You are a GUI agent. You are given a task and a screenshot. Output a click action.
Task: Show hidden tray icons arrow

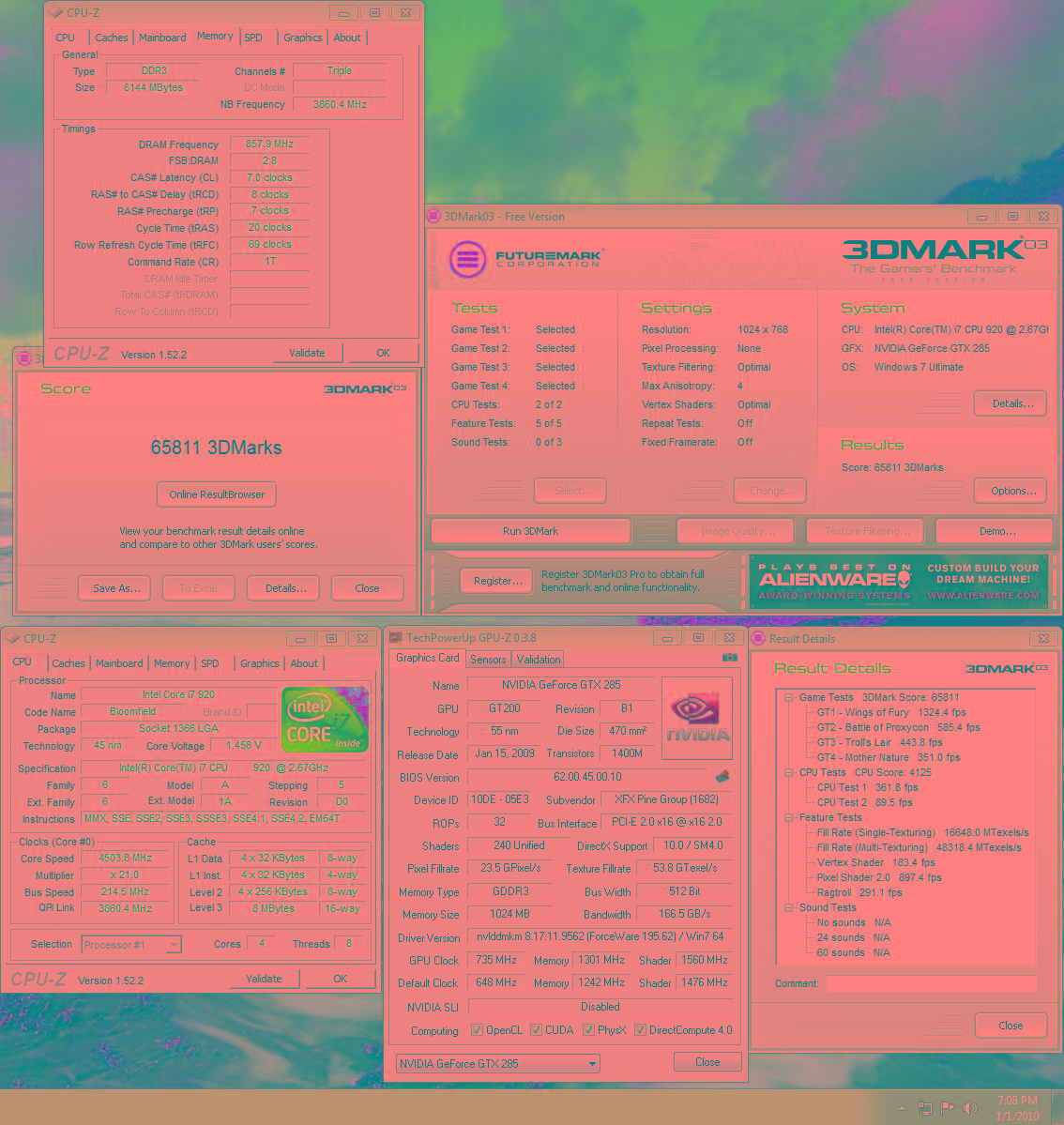pos(902,1108)
